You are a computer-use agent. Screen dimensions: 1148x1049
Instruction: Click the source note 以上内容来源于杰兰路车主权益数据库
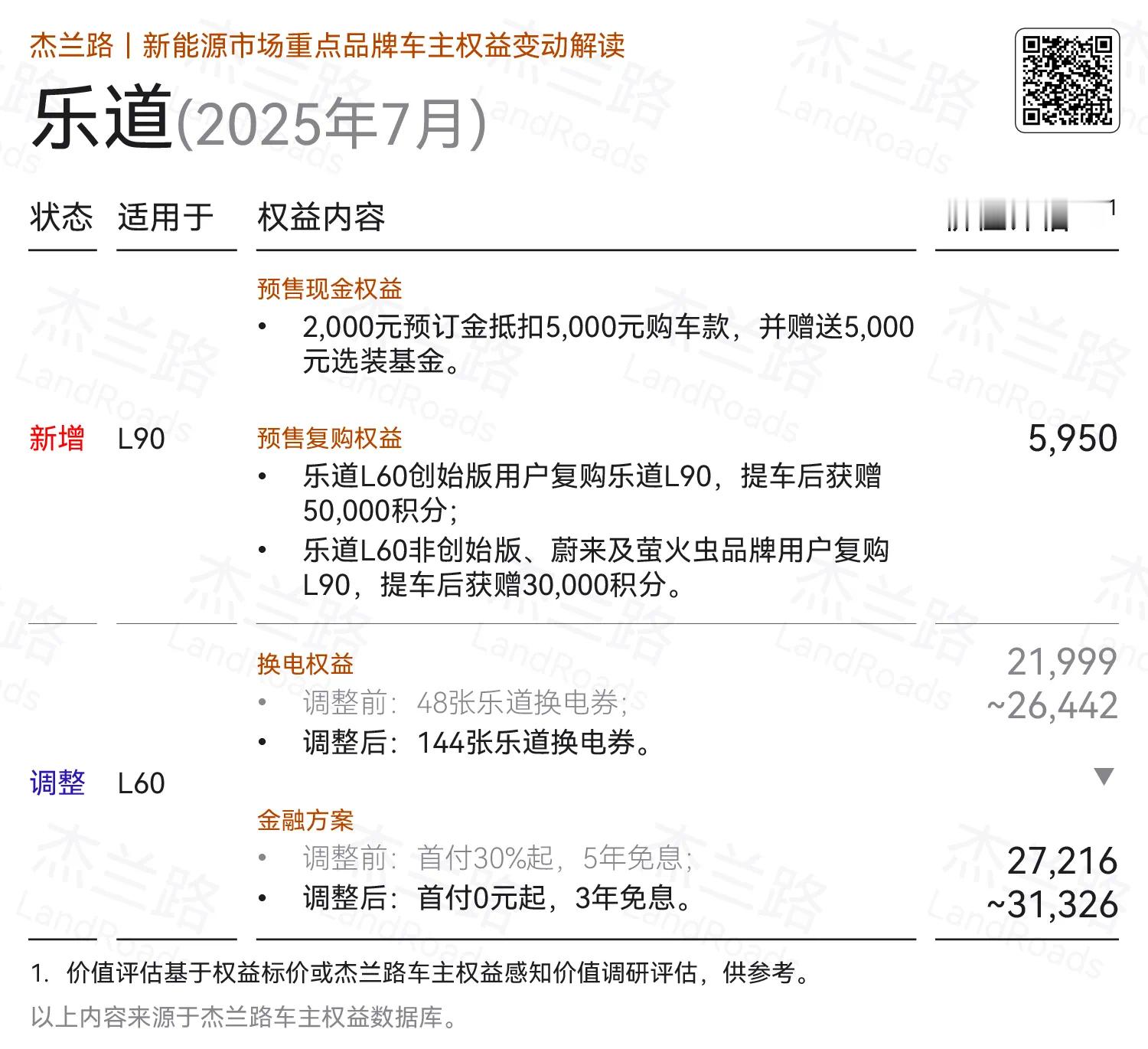click(x=244, y=1018)
